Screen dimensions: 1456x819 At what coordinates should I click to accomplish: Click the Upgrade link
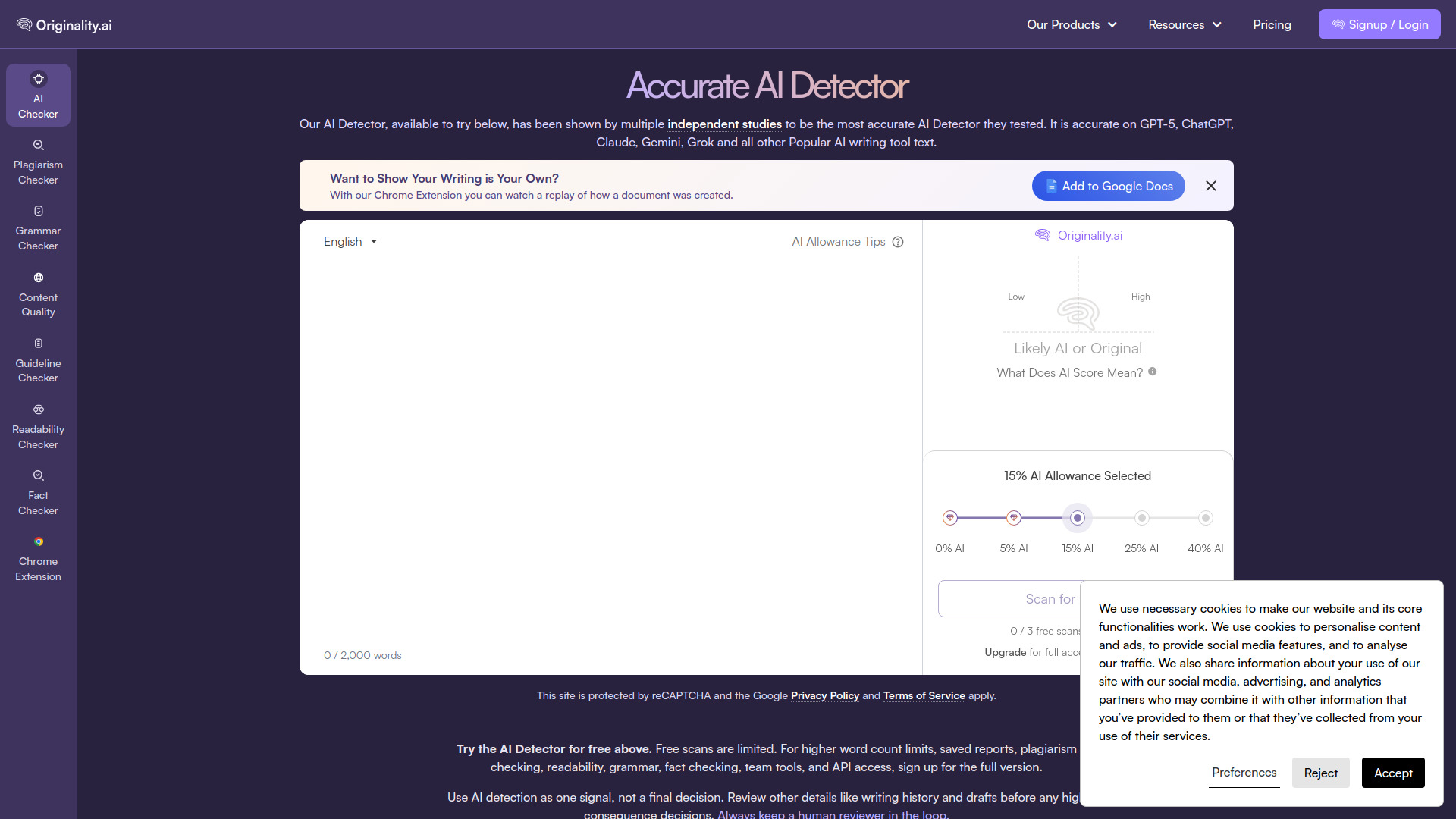[x=1006, y=652]
